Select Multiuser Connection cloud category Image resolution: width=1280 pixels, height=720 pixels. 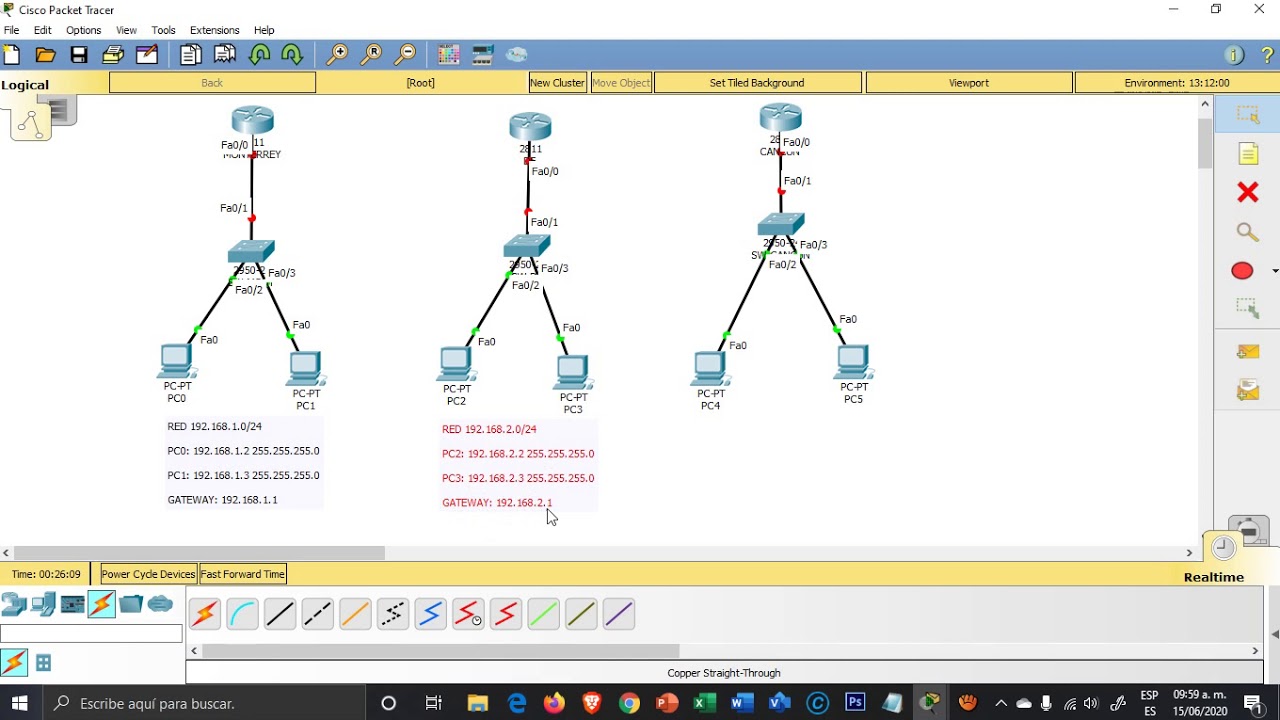(x=160, y=604)
